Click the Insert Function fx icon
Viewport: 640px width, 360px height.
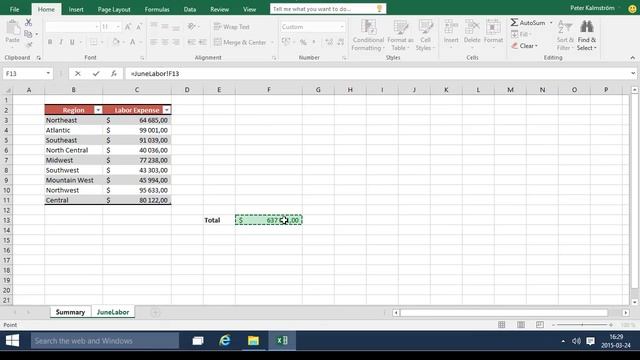click(x=114, y=73)
